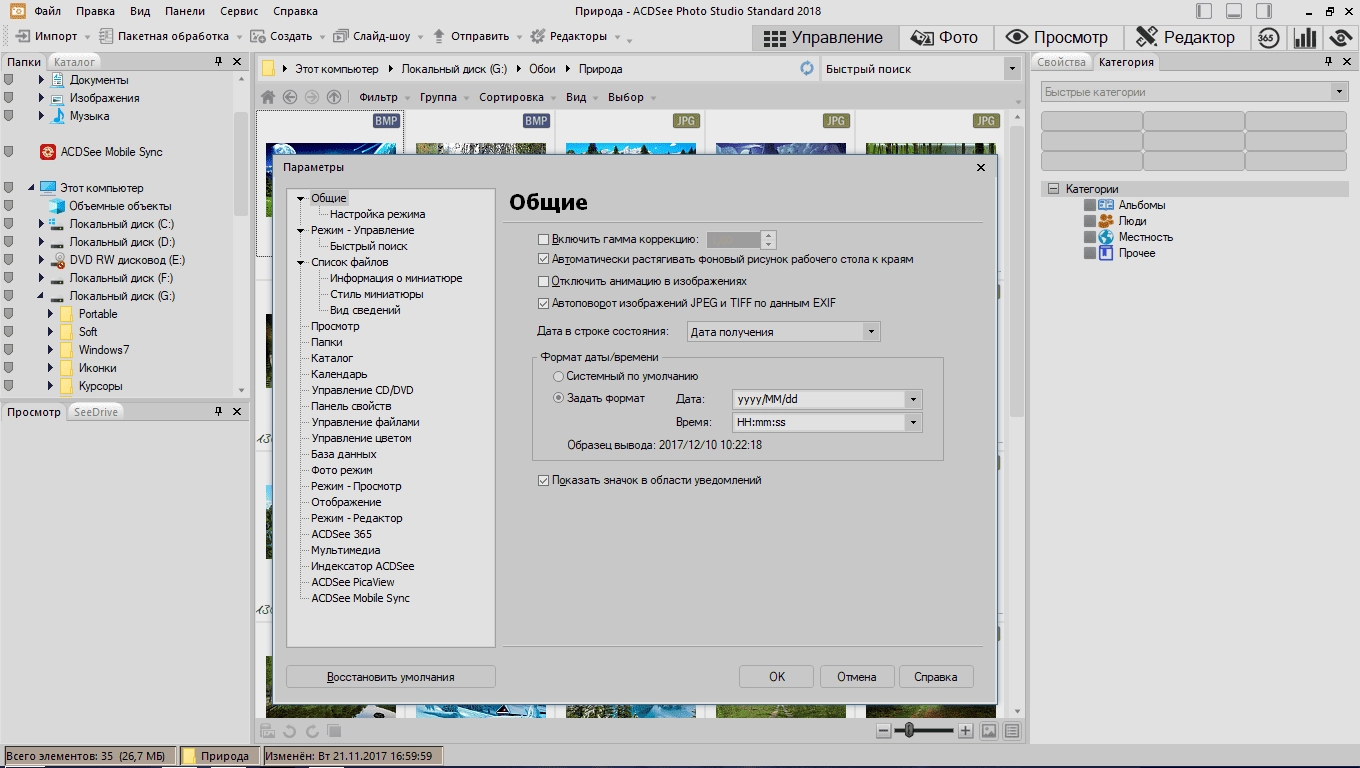Image resolution: width=1360 pixels, height=768 pixels.
Task: Toggle the Люди category checkbox
Action: click(1090, 221)
